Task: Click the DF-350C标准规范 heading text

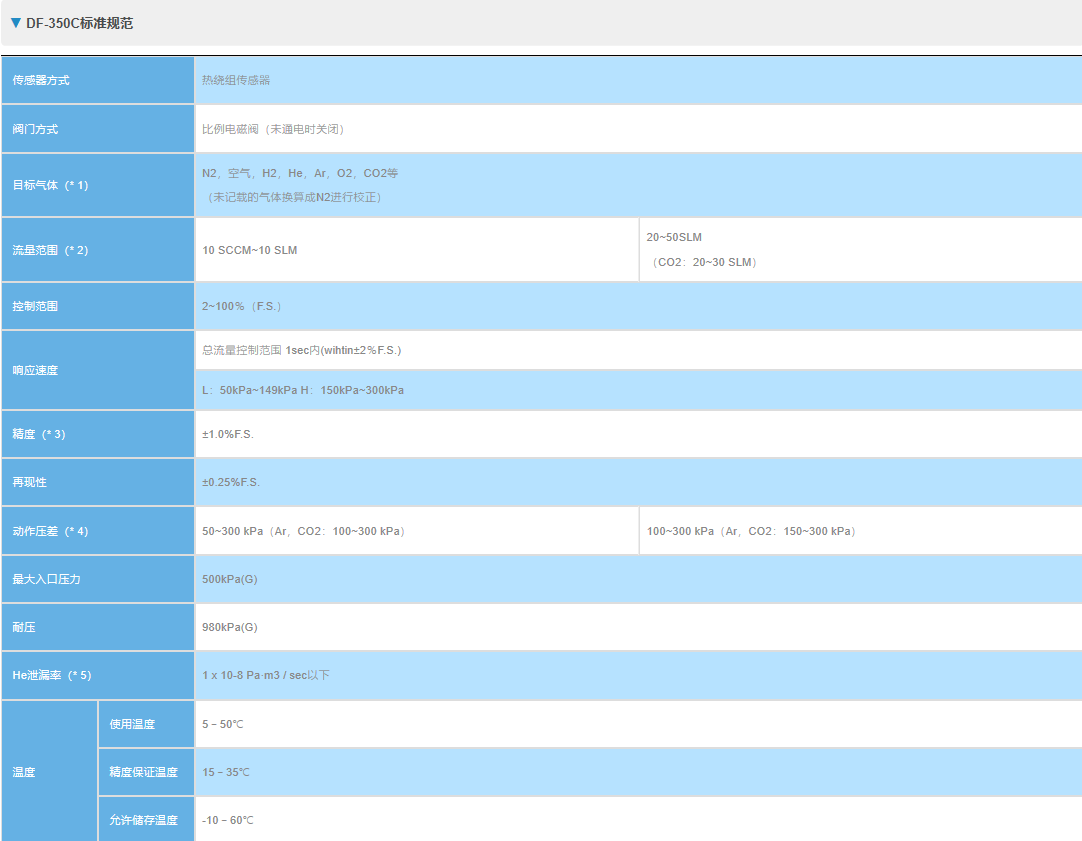Action: tap(79, 23)
